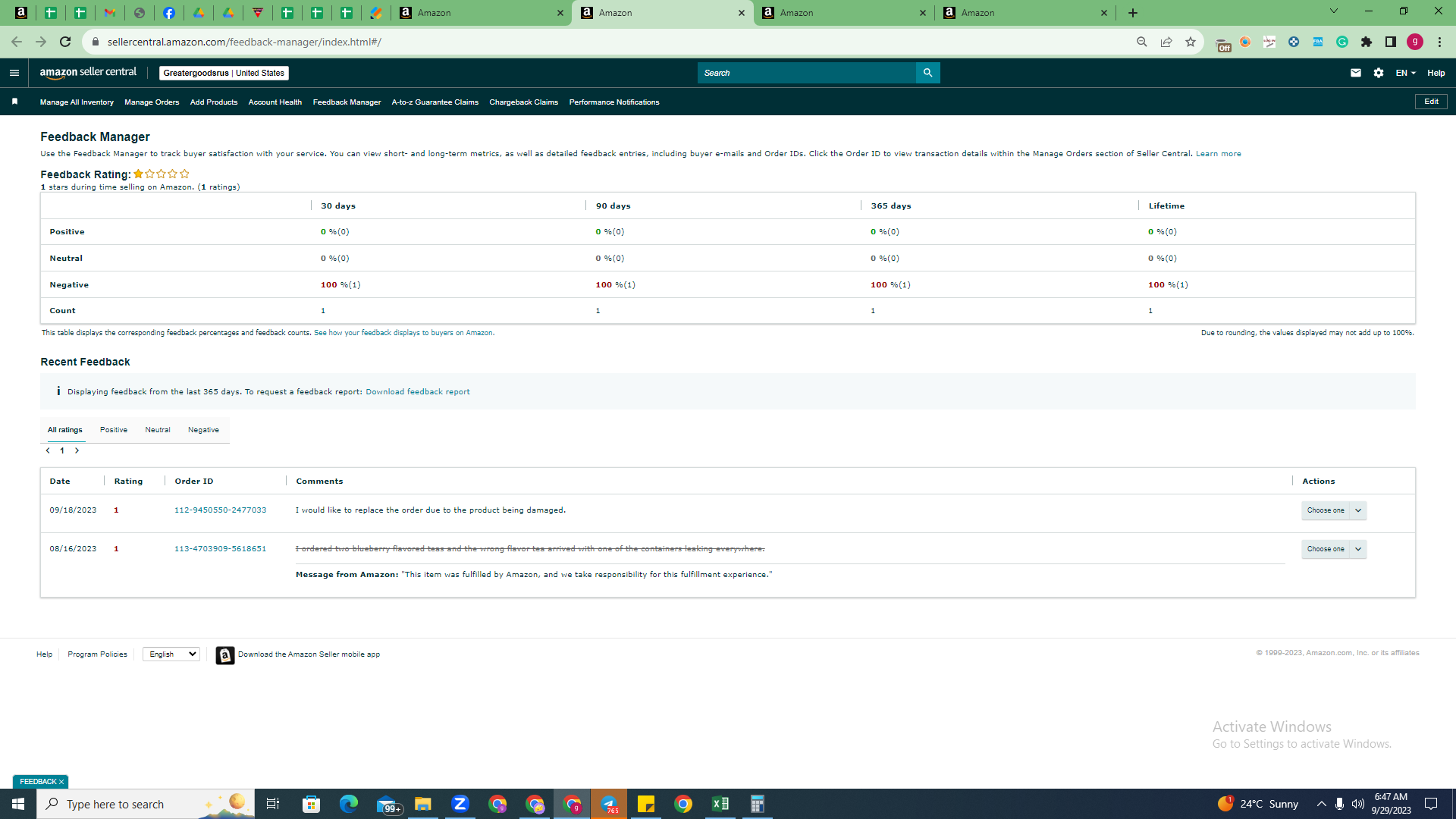Click the amazon seller central logo
This screenshot has width=1456, height=819.
(x=88, y=73)
